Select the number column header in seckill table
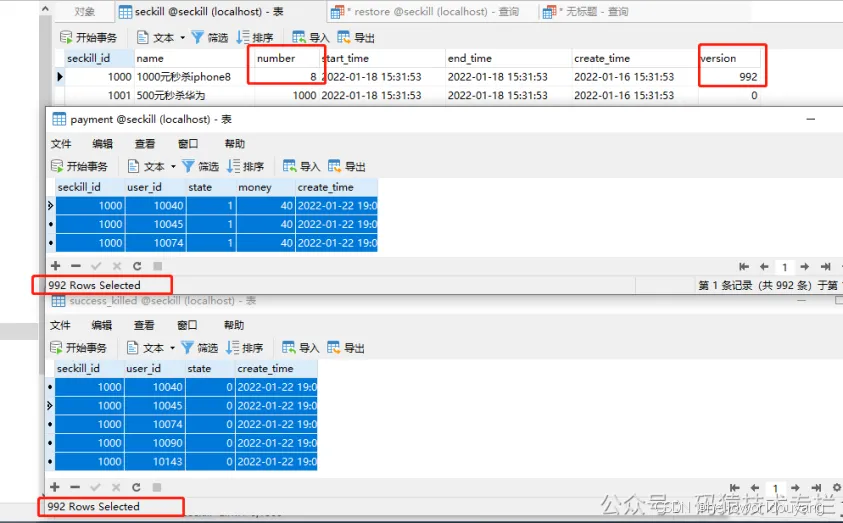 [x=287, y=58]
